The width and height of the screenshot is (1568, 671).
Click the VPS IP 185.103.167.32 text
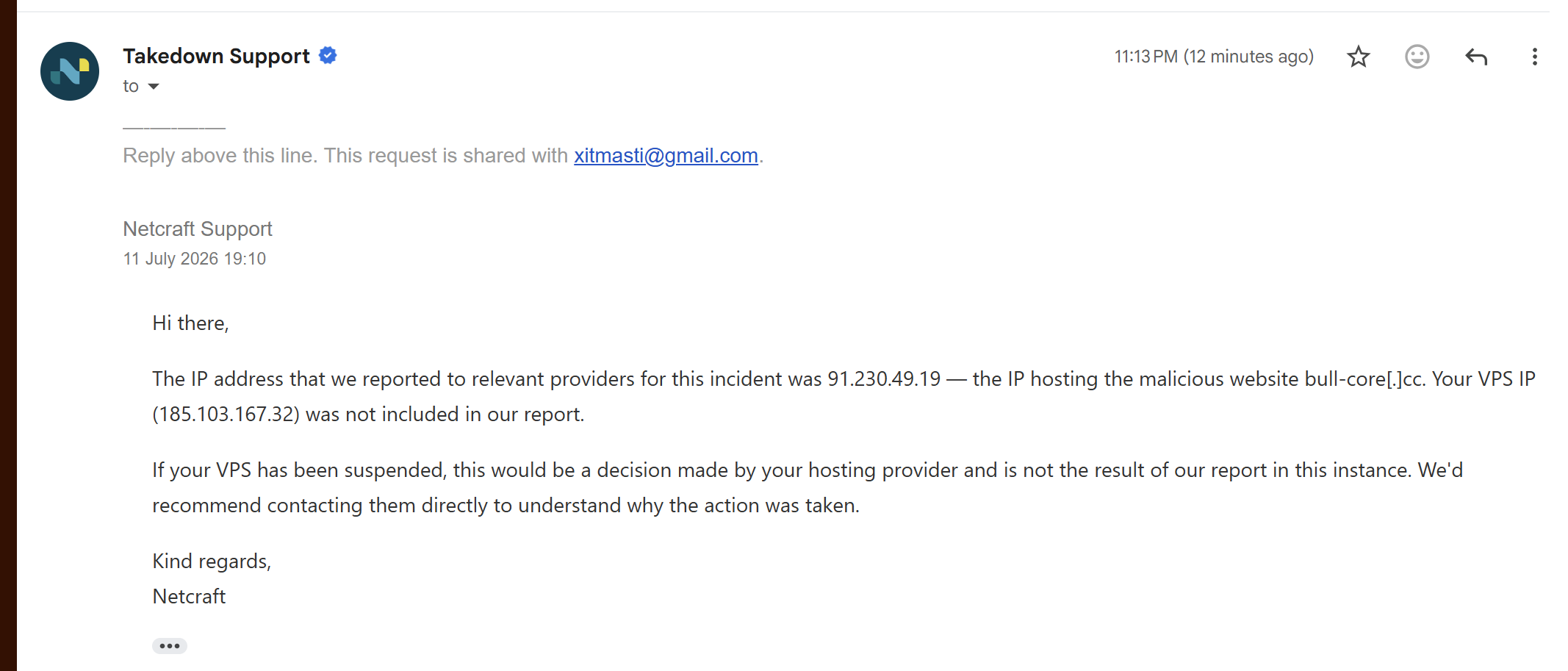click(226, 415)
